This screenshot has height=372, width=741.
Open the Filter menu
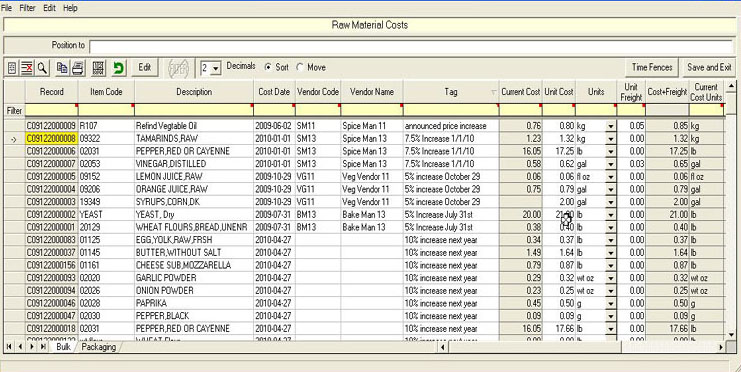(27, 8)
